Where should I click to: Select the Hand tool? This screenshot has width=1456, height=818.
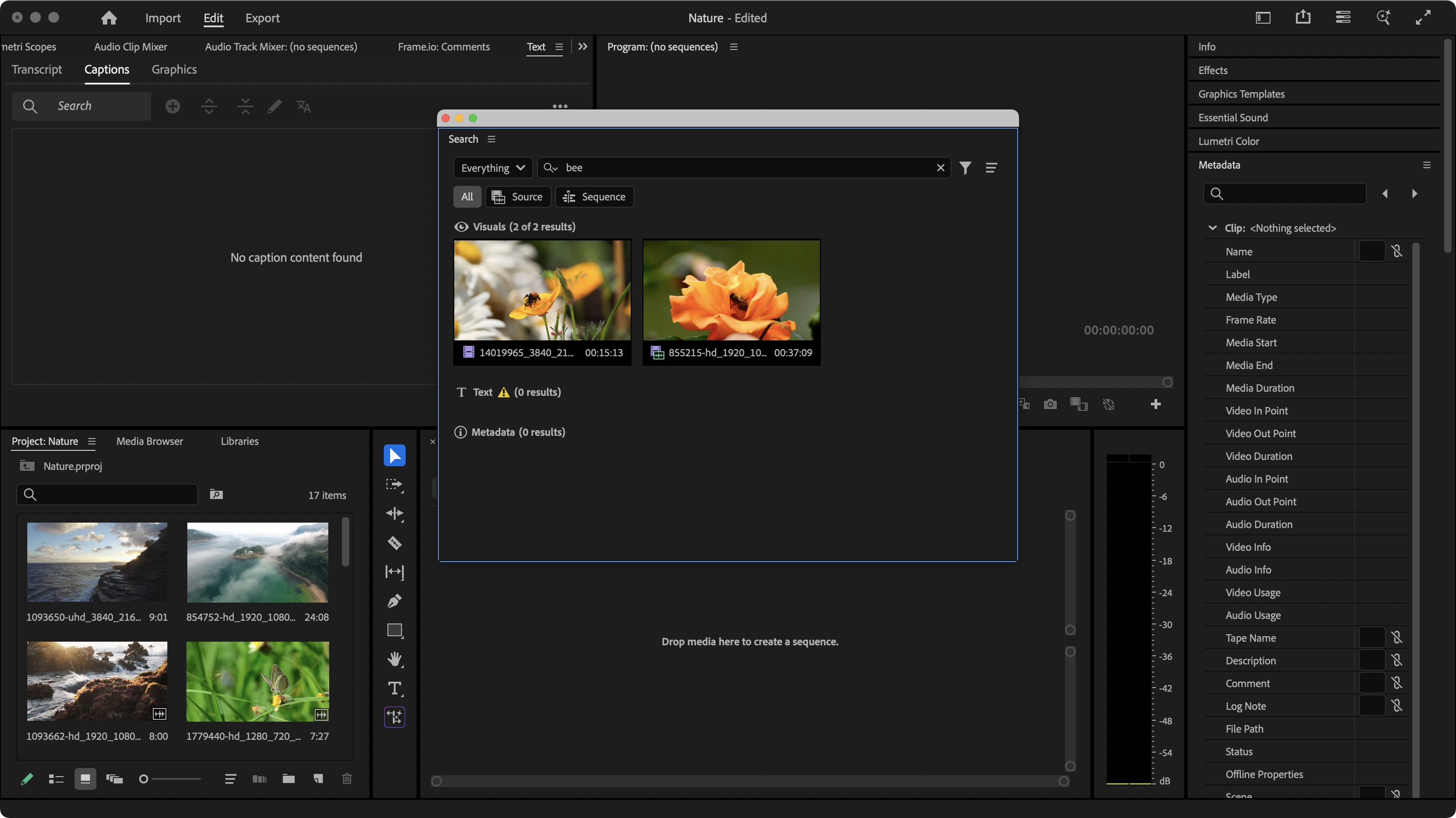pos(395,659)
